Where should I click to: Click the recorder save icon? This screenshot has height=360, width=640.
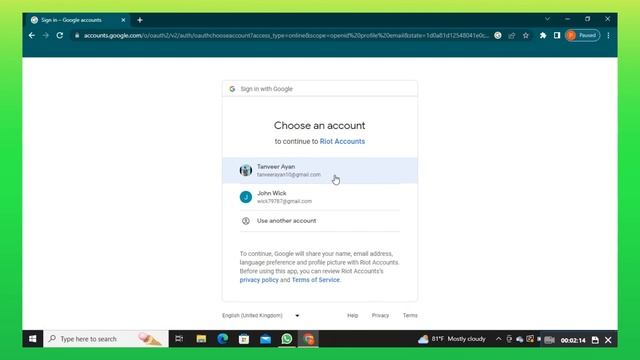(595, 340)
